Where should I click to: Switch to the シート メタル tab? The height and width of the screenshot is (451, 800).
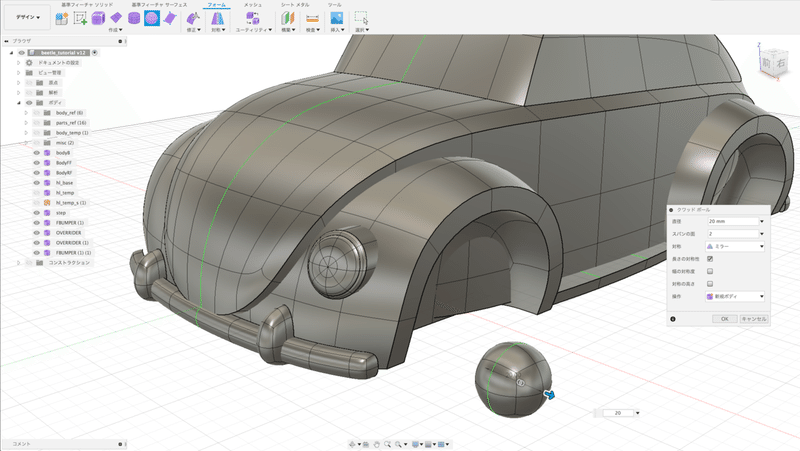[x=294, y=5]
